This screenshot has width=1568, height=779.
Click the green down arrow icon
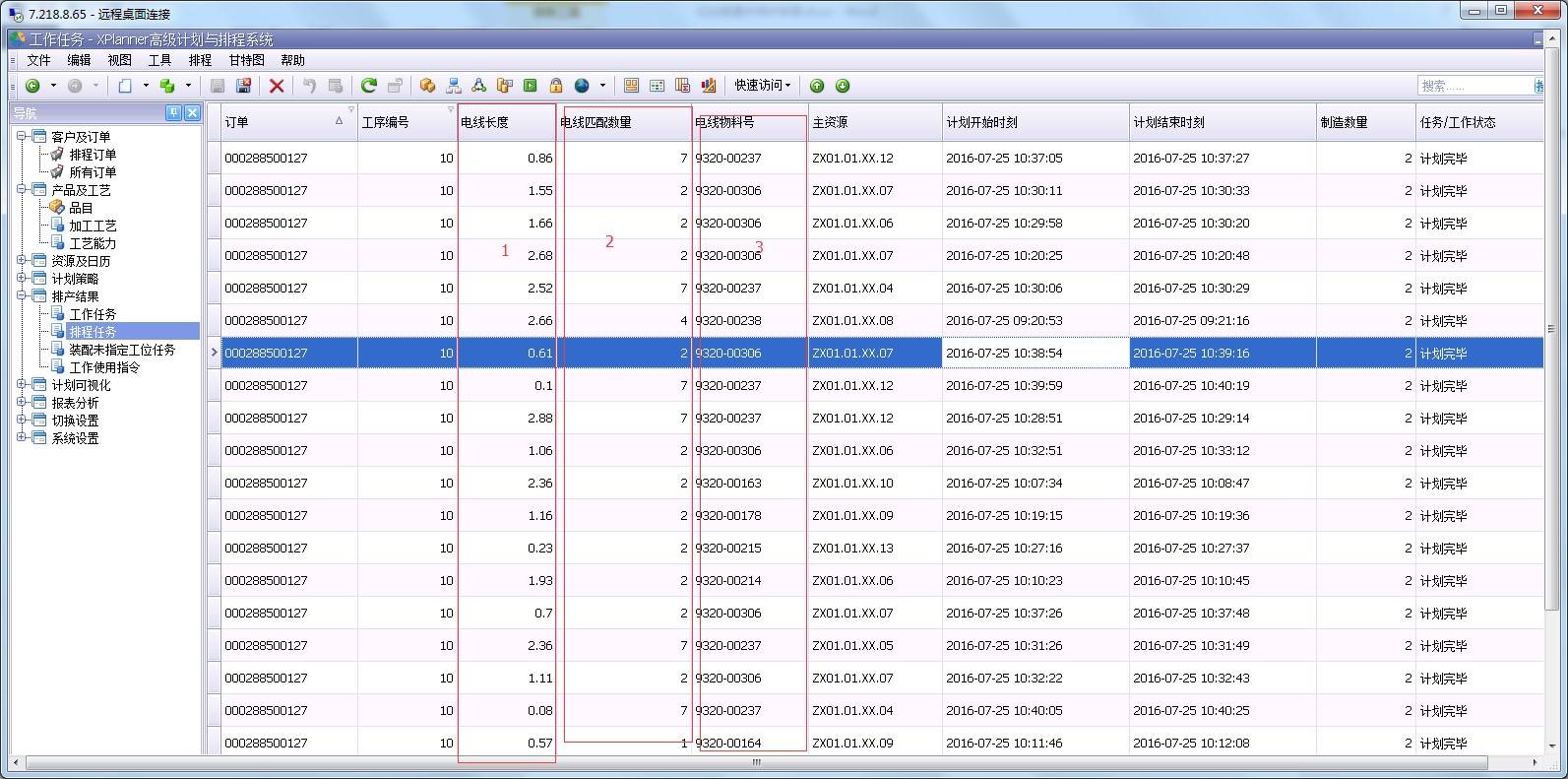(843, 86)
